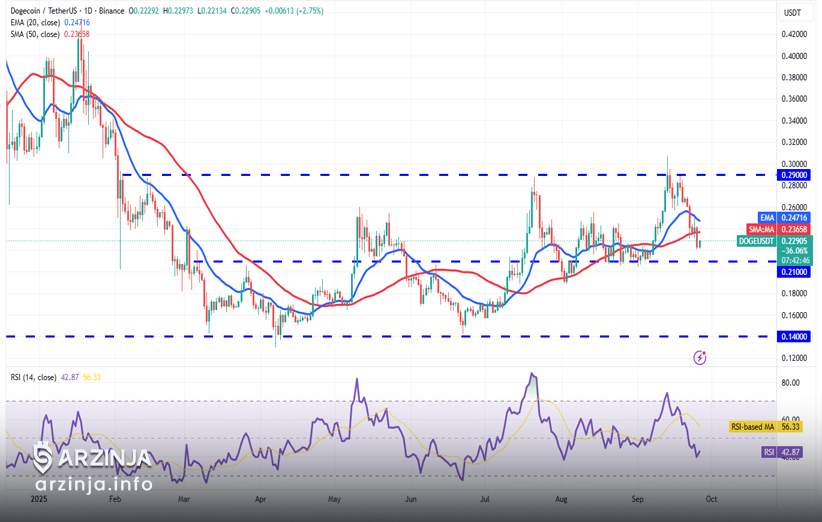Open the arzinja.info website link

point(93,485)
